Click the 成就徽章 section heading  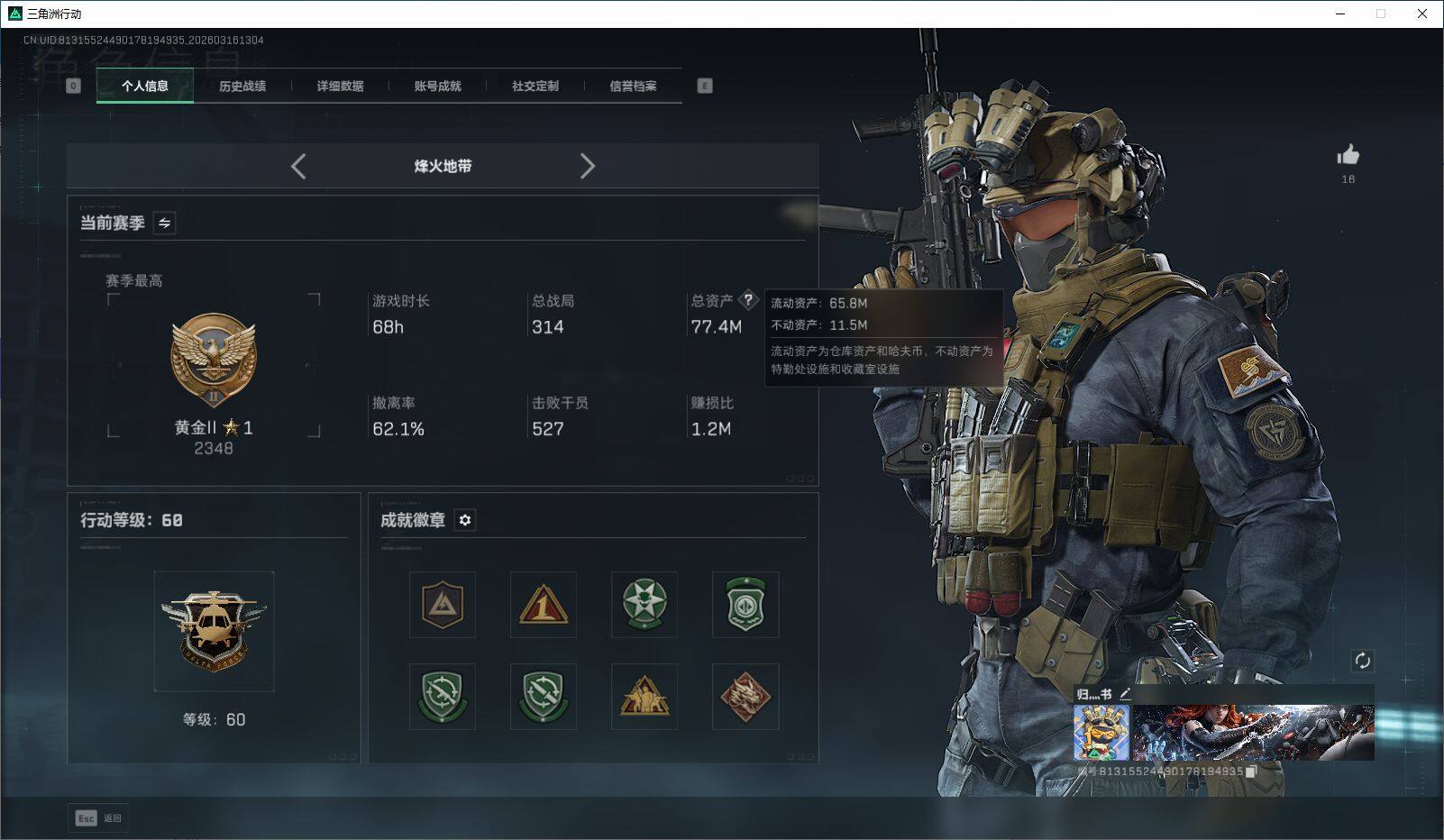pyautogui.click(x=413, y=520)
